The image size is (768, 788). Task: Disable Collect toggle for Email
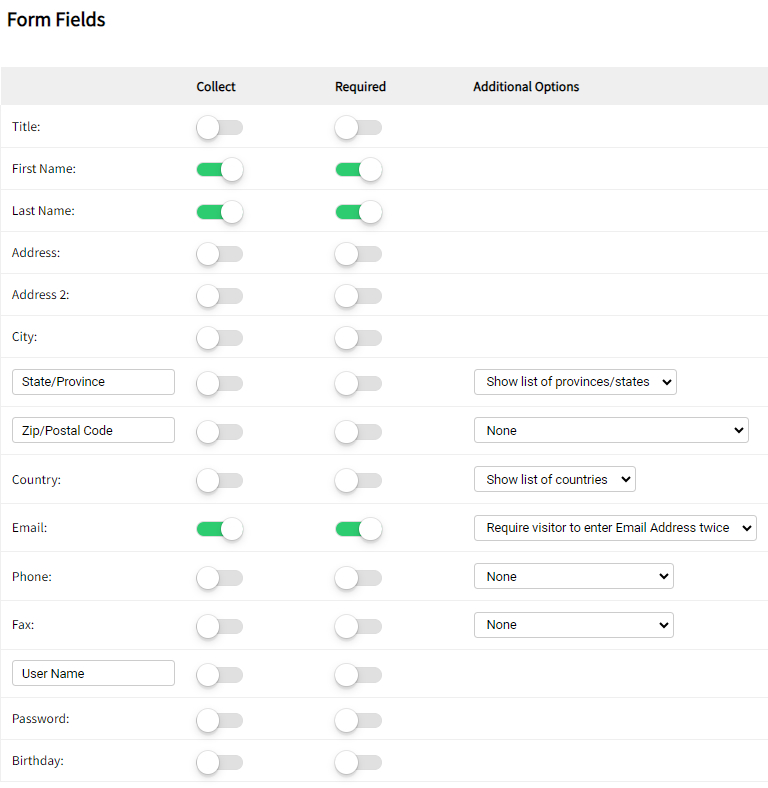220,529
